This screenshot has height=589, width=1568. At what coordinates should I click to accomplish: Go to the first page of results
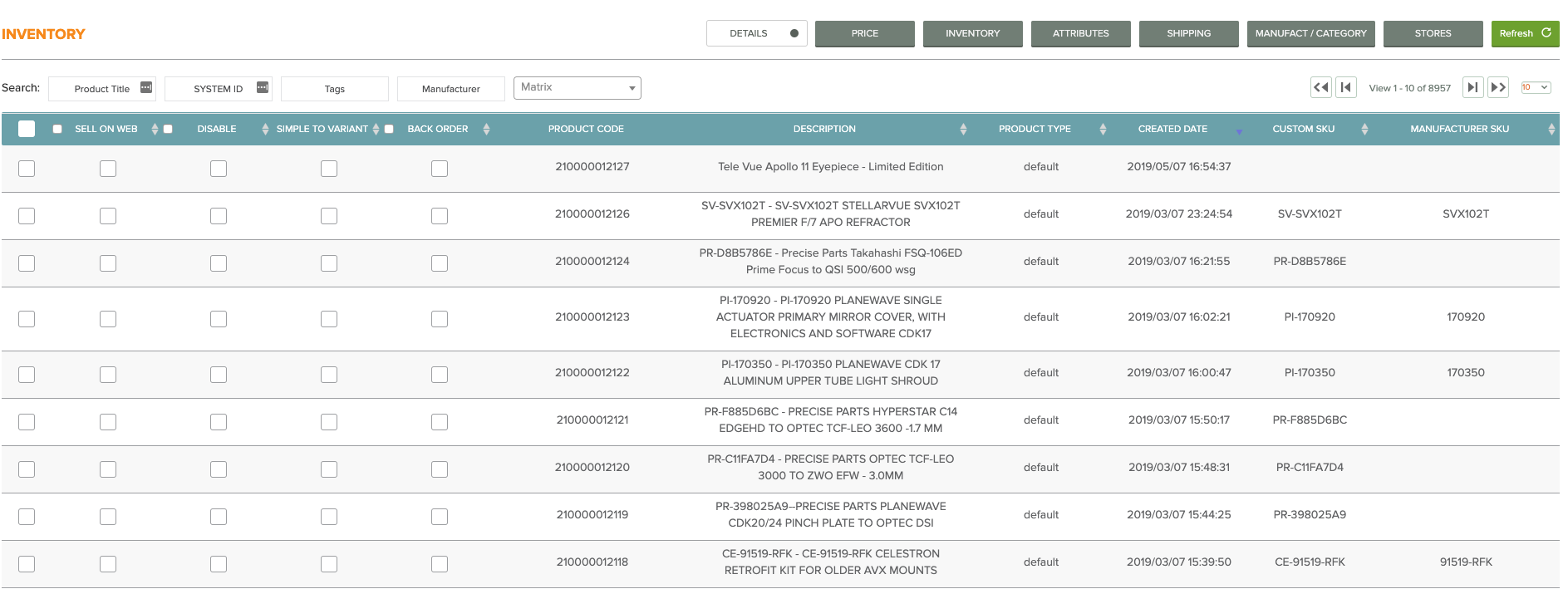point(1320,87)
